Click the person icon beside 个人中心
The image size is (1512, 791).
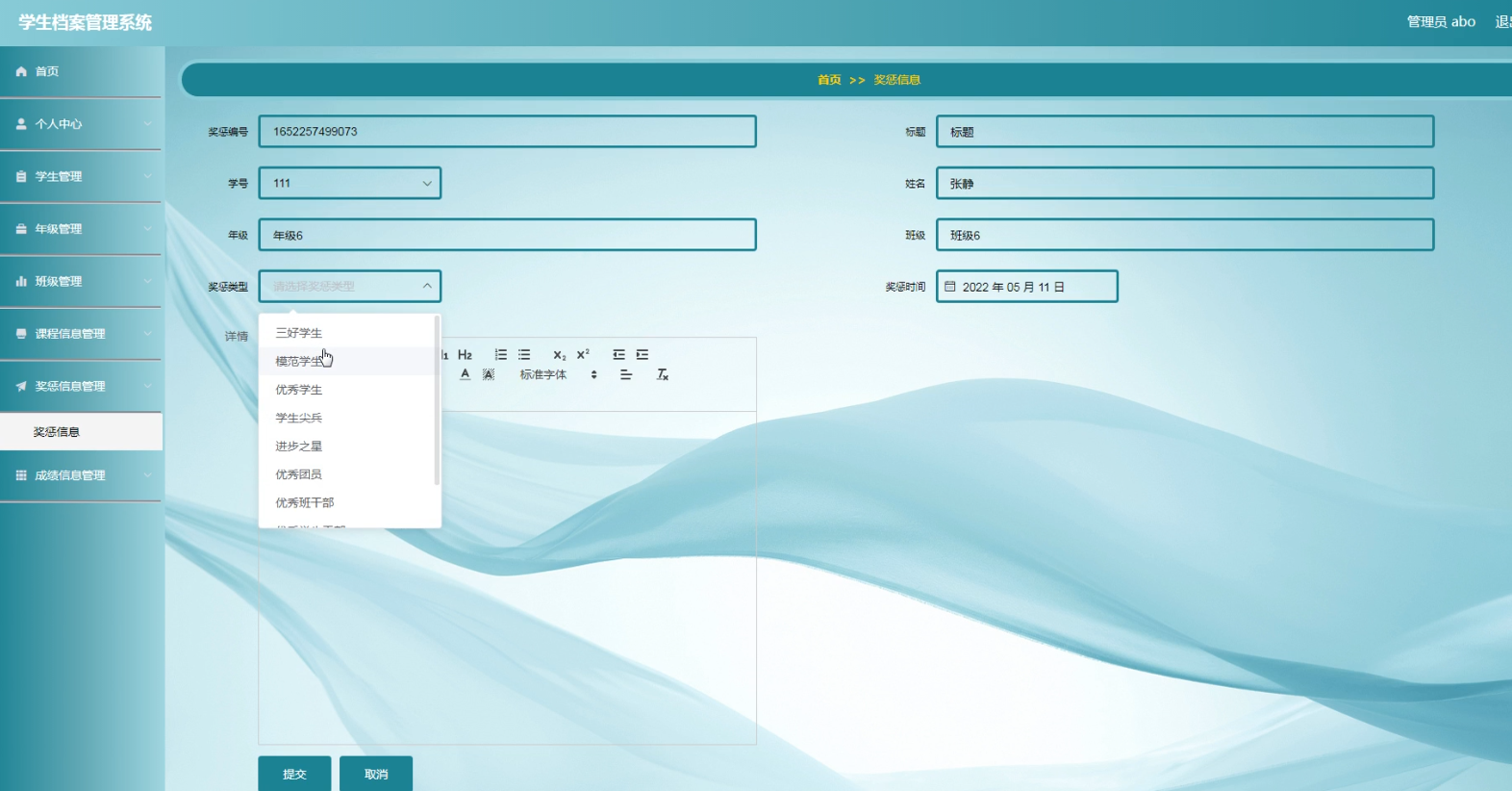tap(21, 124)
